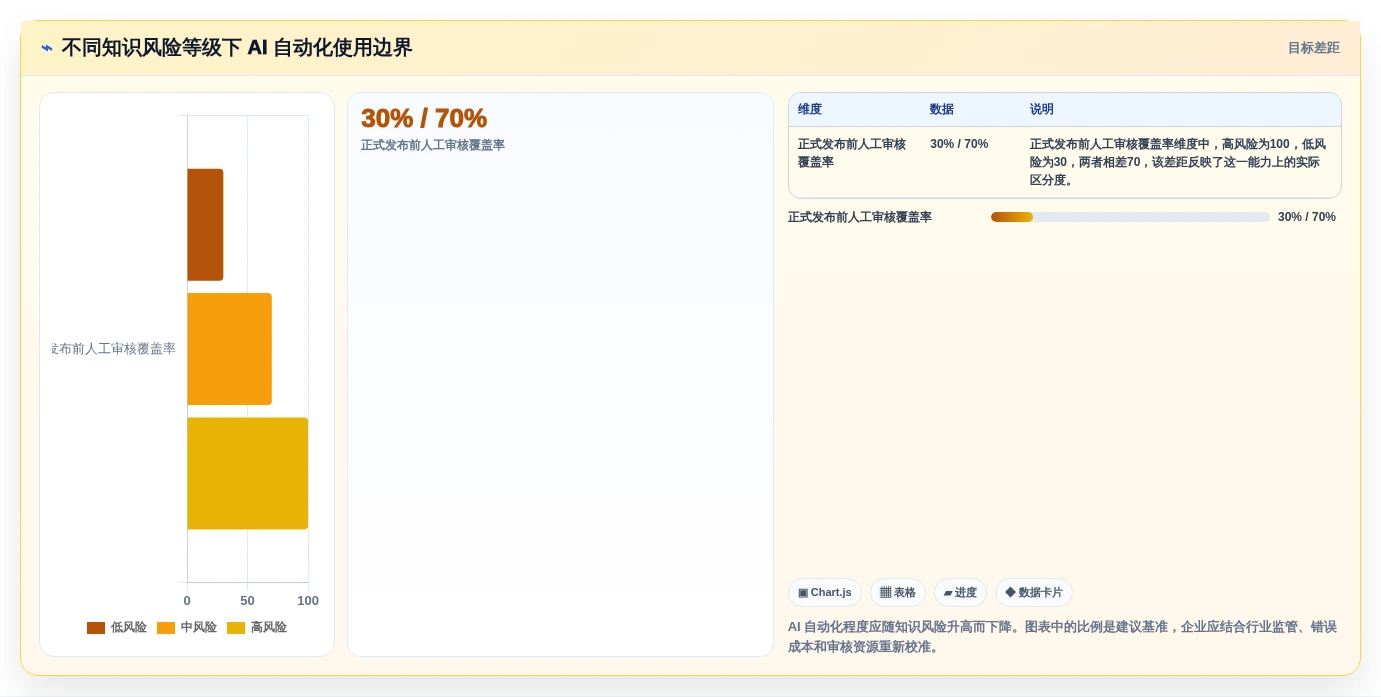Click the orange medium-risk chart bar
This screenshot has width=1381, height=697.
click(229, 349)
